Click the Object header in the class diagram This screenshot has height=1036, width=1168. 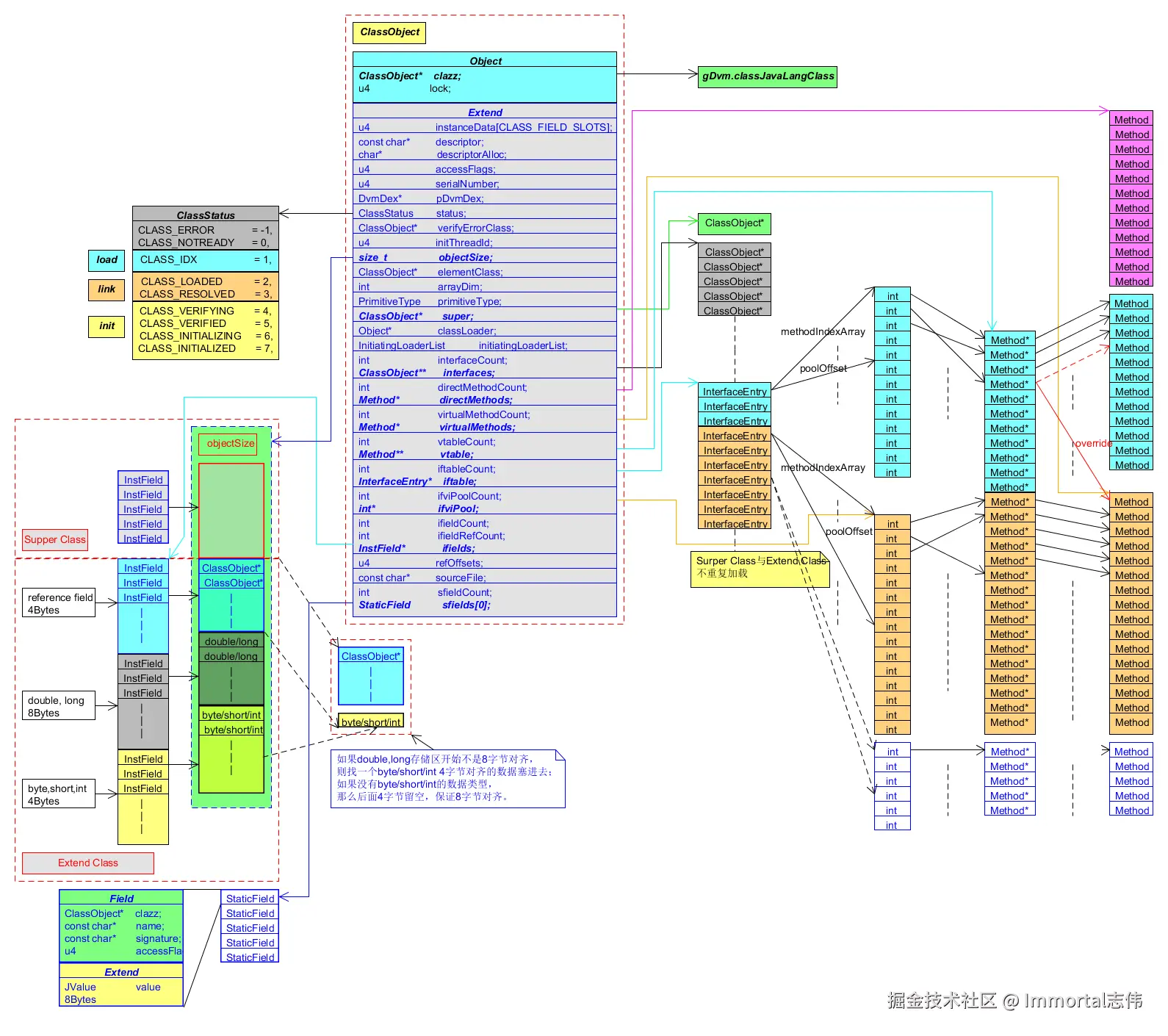pos(485,60)
